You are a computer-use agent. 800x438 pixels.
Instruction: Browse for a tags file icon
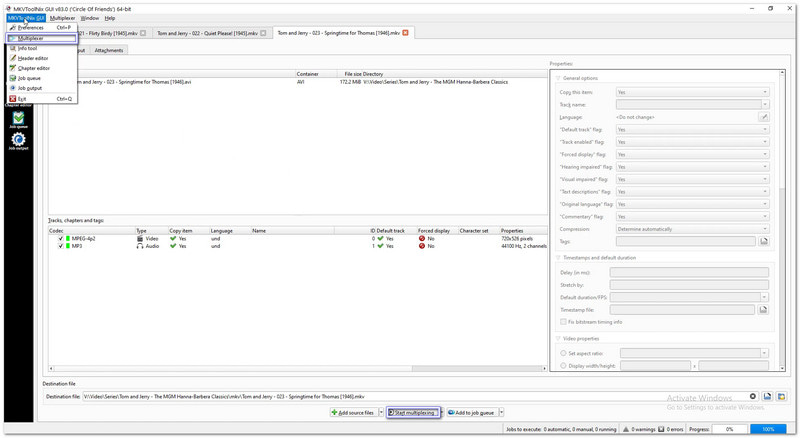(x=764, y=241)
